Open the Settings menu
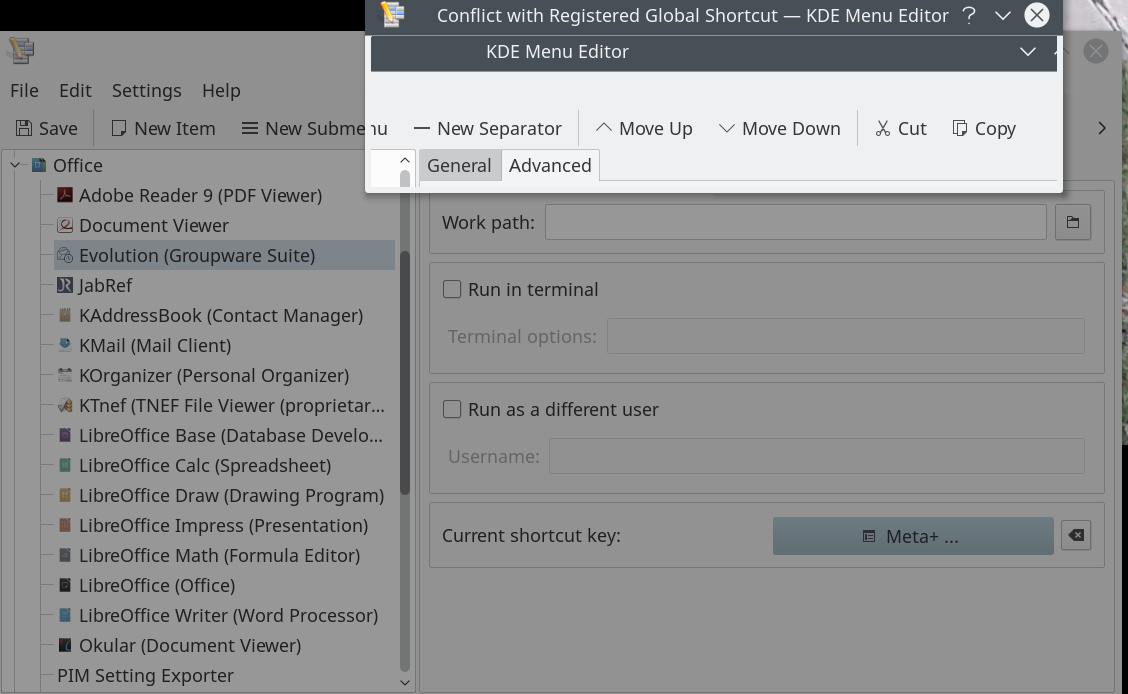Viewport: 1128px width, 694px height. point(147,91)
